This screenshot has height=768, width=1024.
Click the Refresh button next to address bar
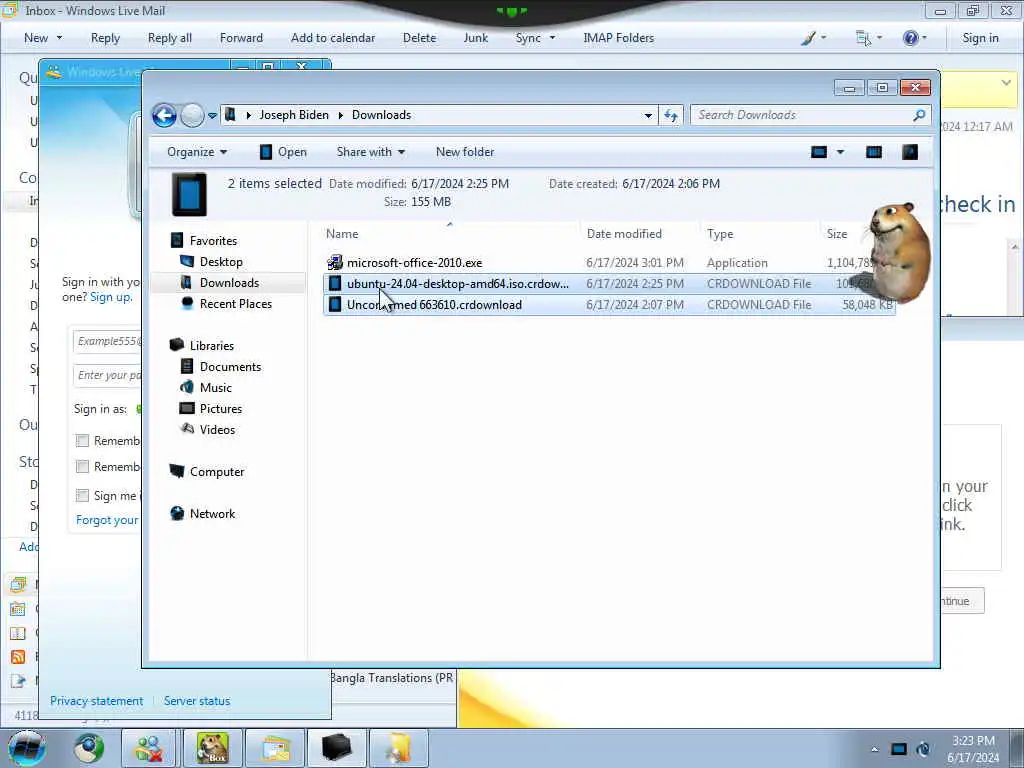point(671,116)
